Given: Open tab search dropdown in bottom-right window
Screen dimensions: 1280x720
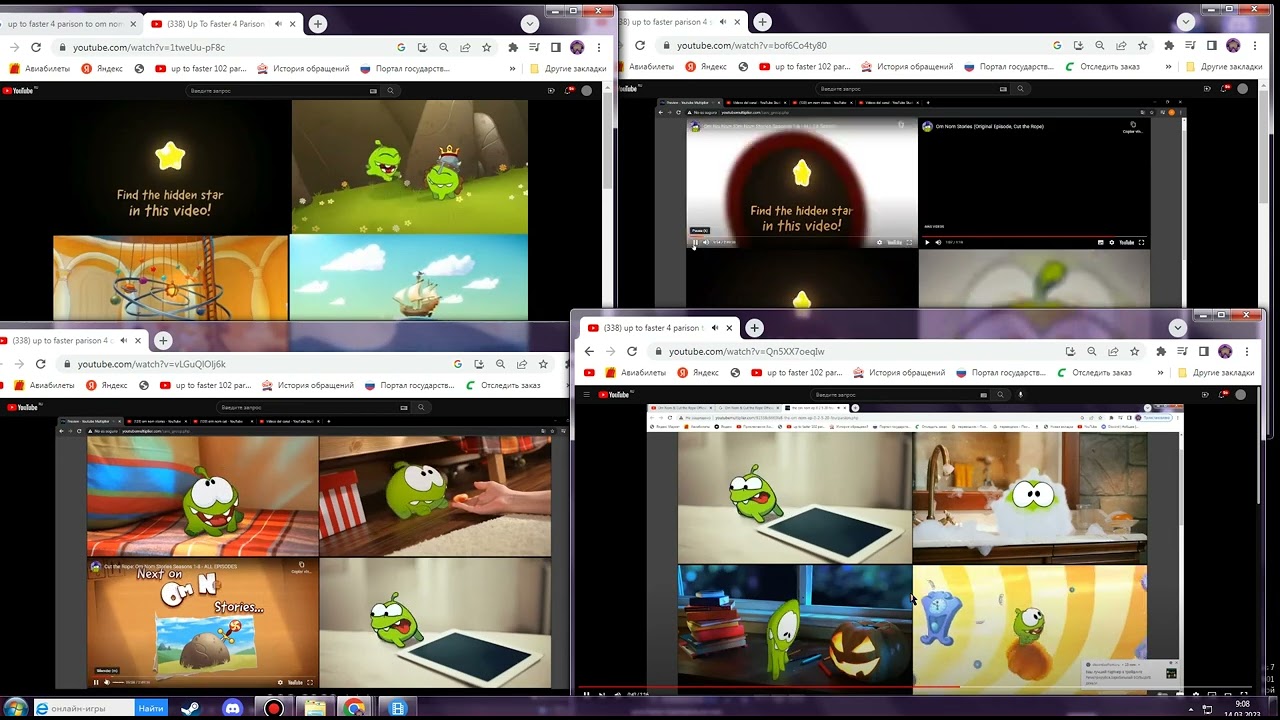Looking at the screenshot, I should (x=1177, y=328).
